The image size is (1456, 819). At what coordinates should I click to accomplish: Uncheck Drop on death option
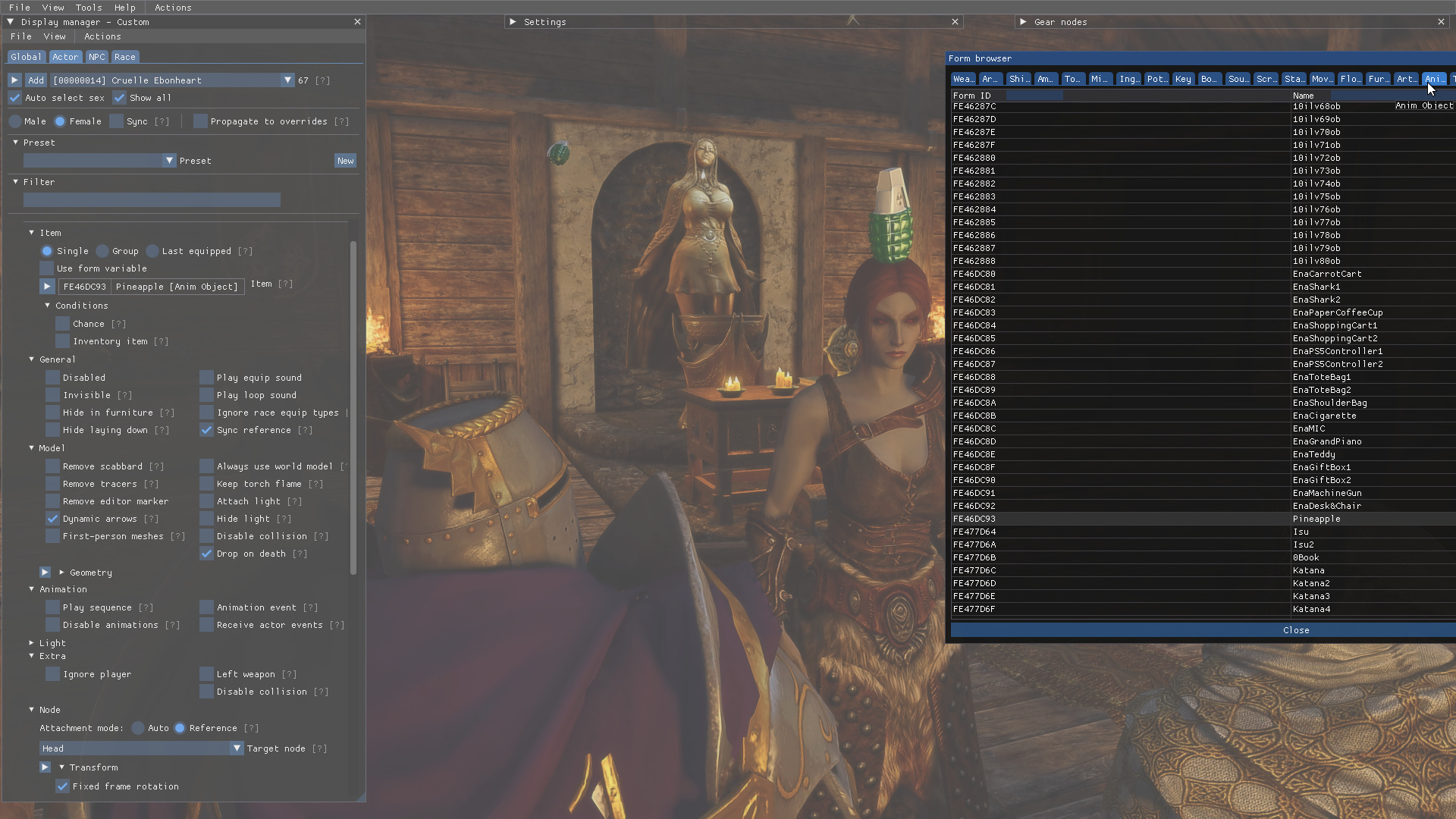click(206, 554)
